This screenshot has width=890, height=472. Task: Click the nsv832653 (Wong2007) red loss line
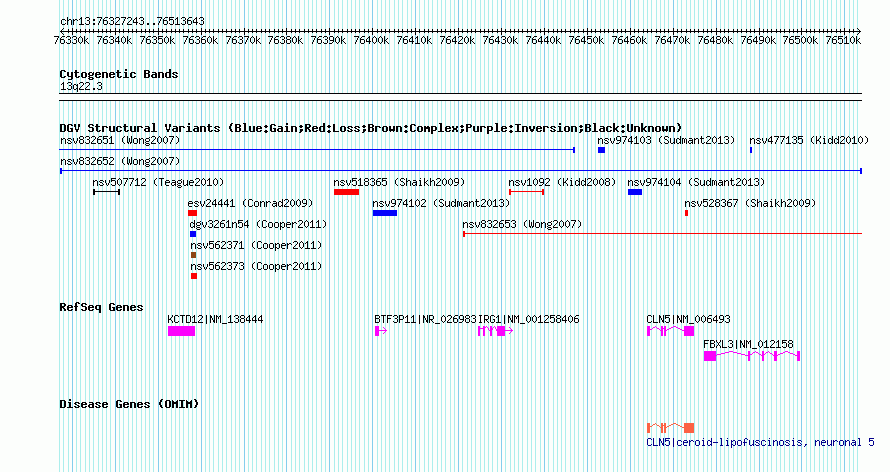(x=662, y=234)
